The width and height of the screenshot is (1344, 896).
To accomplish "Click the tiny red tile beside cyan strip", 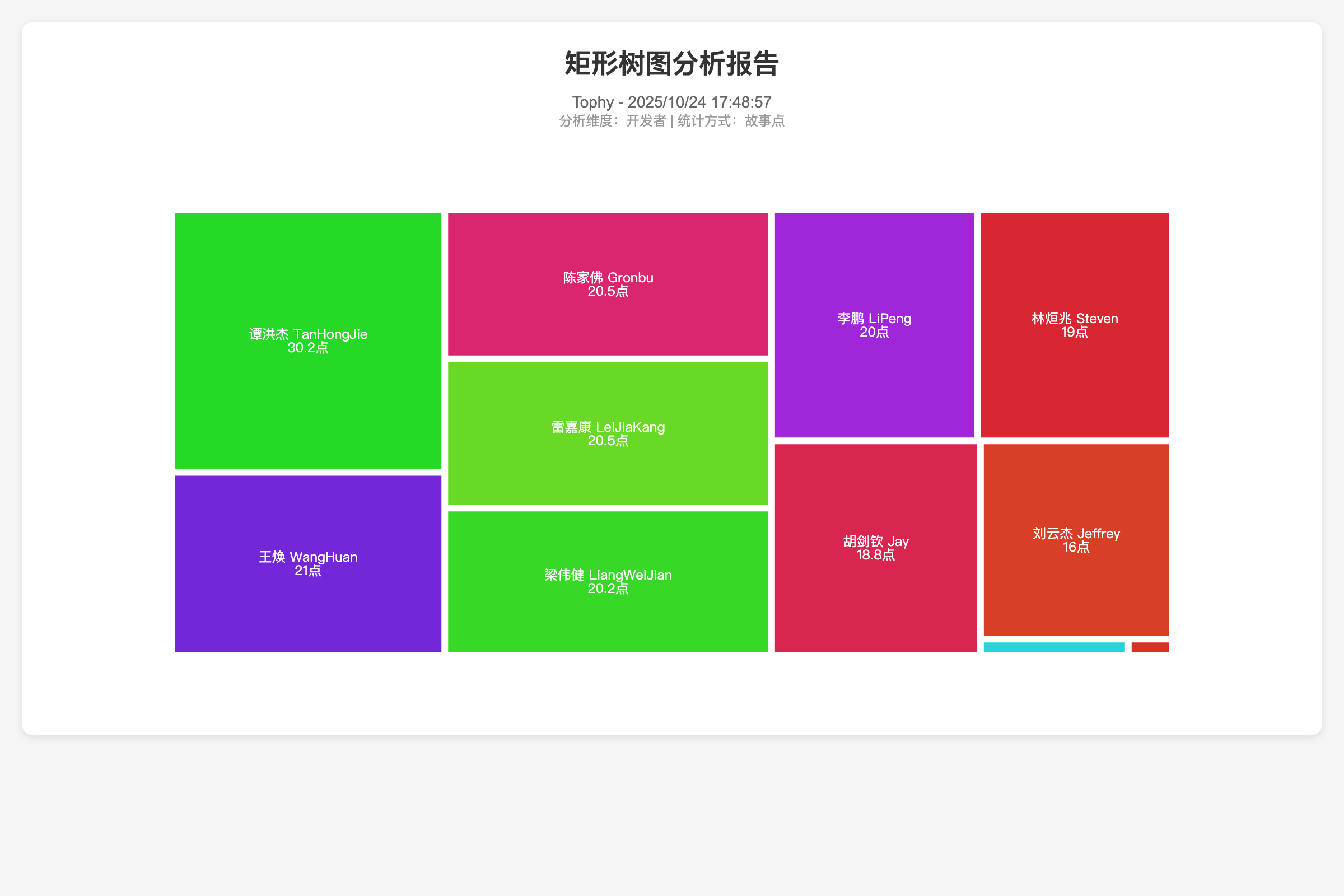I will [x=1150, y=647].
